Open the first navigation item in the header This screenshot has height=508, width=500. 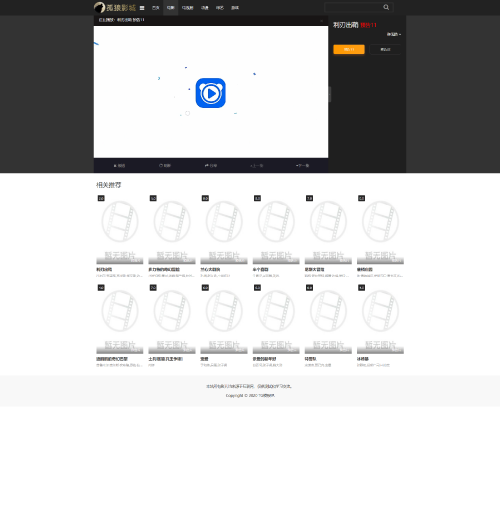click(156, 8)
